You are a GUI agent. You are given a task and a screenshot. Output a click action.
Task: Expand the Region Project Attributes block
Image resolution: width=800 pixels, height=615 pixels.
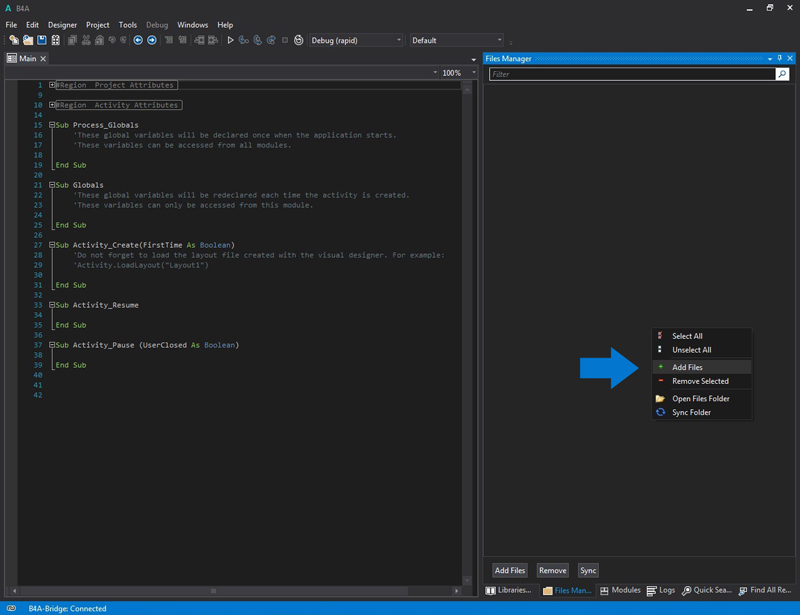point(52,85)
